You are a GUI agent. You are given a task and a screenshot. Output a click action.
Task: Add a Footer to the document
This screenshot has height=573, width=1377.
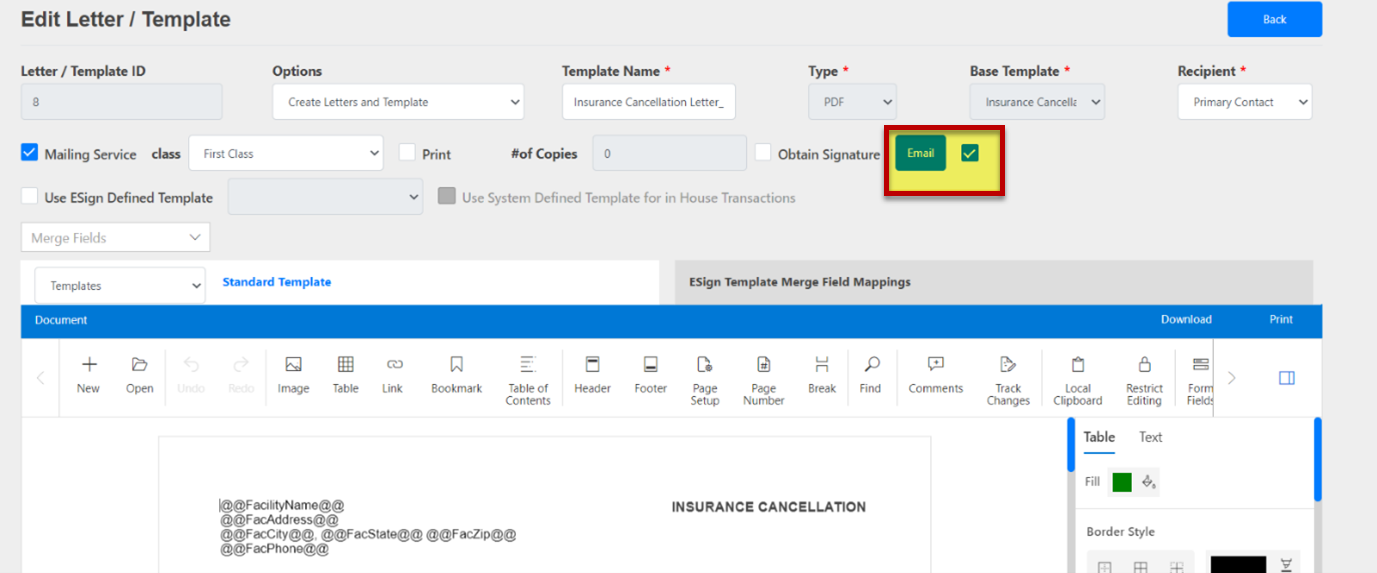pyautogui.click(x=650, y=376)
